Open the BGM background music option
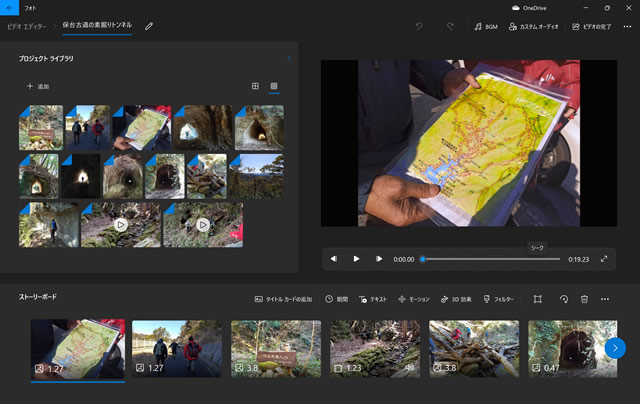This screenshot has width=640, height=404. (x=485, y=26)
